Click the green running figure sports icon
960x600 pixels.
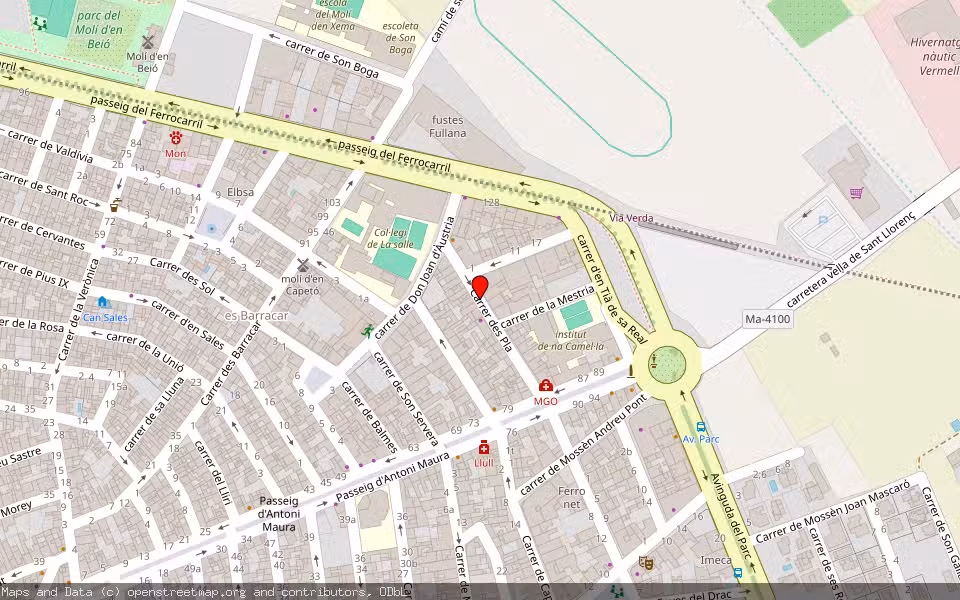pos(367,331)
